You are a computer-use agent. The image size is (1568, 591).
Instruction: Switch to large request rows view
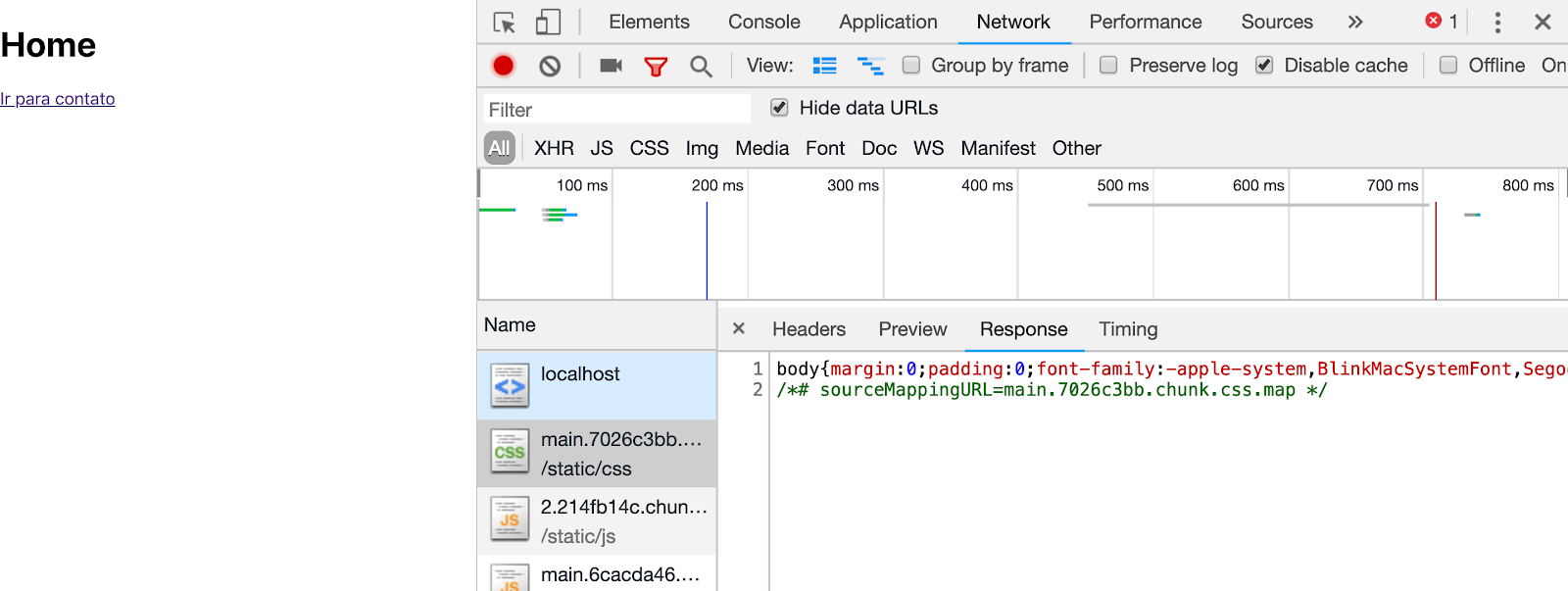[x=825, y=66]
